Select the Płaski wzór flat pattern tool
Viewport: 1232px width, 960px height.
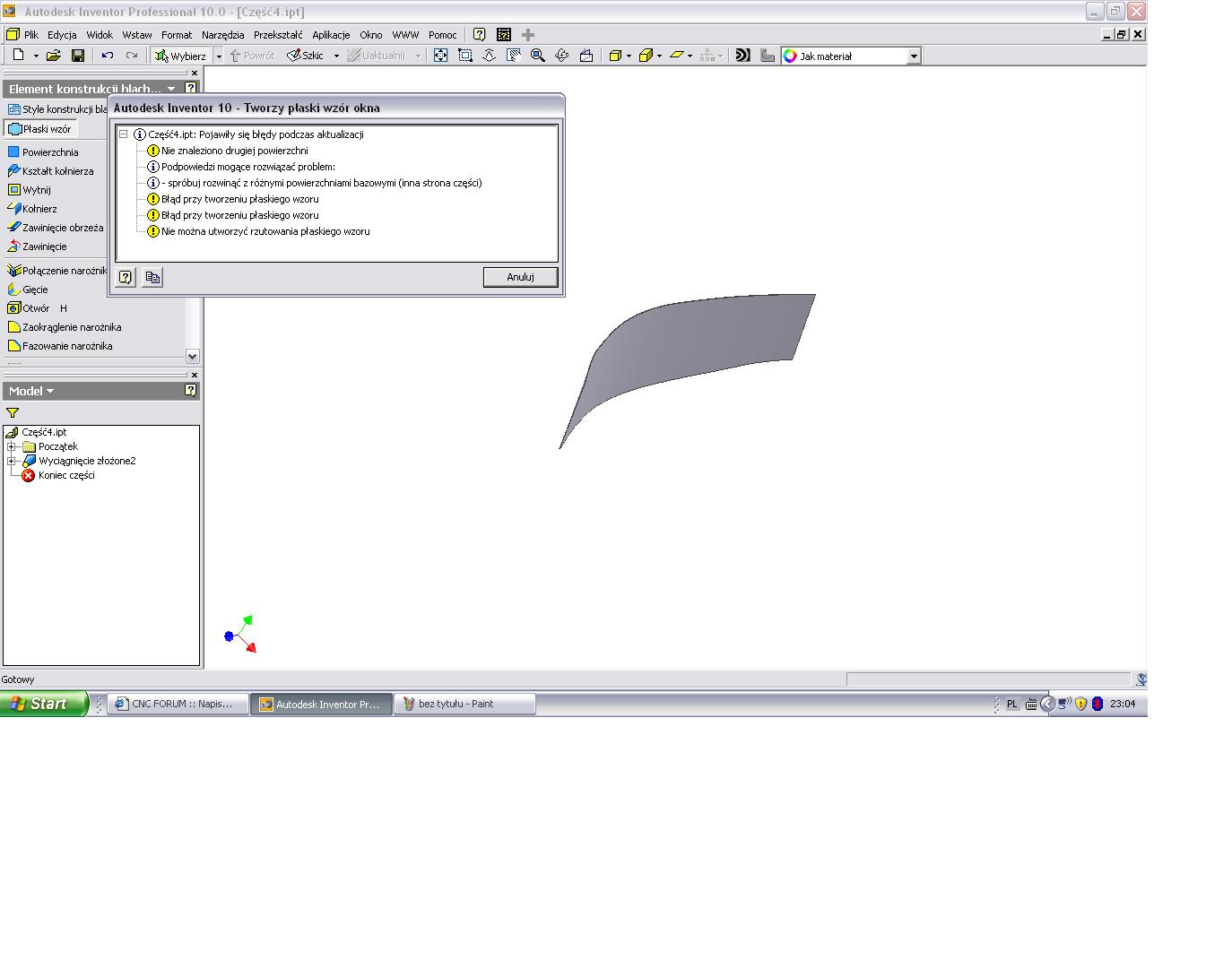pyautogui.click(x=40, y=129)
